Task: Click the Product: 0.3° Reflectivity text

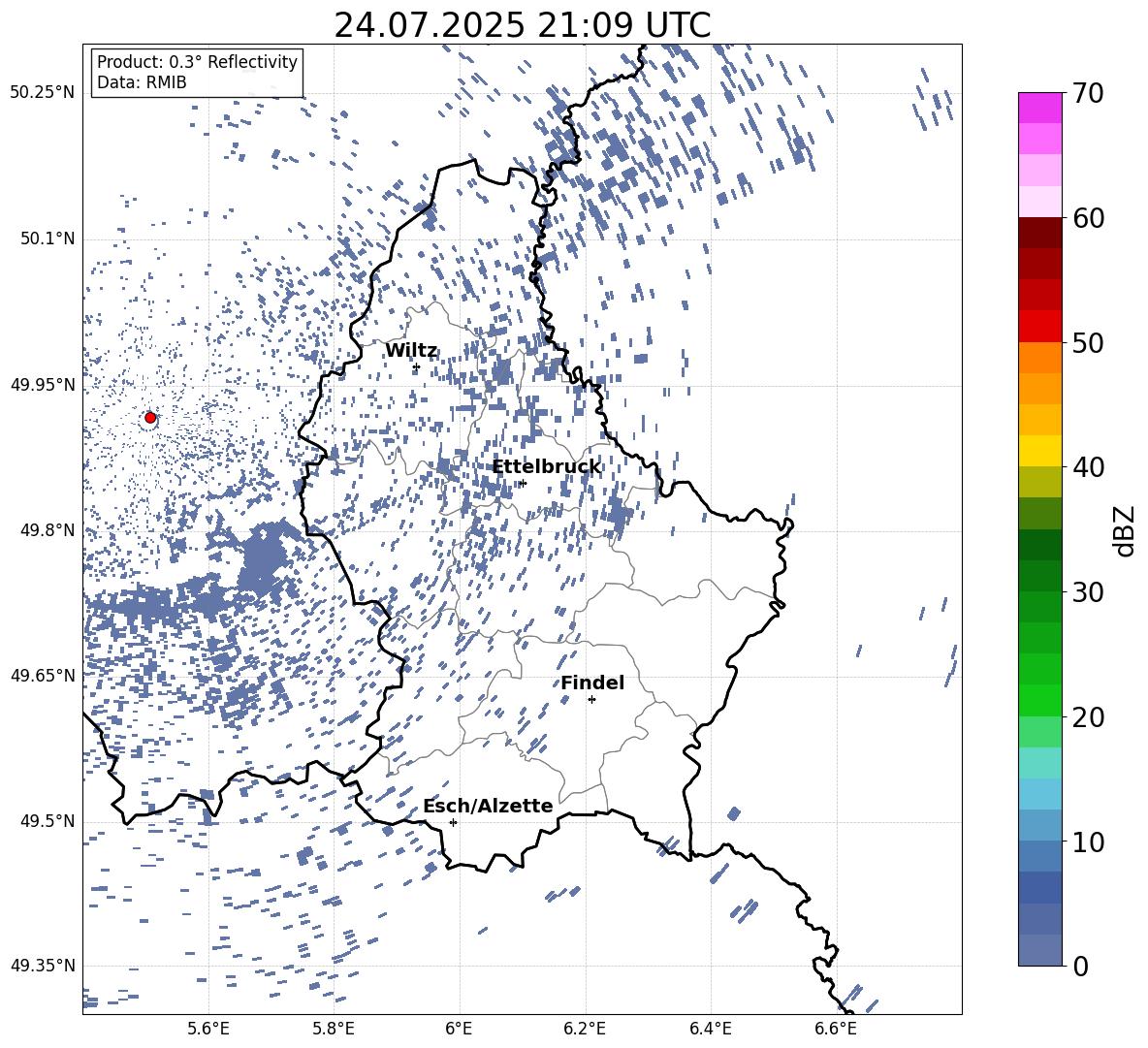Action: click(x=197, y=61)
